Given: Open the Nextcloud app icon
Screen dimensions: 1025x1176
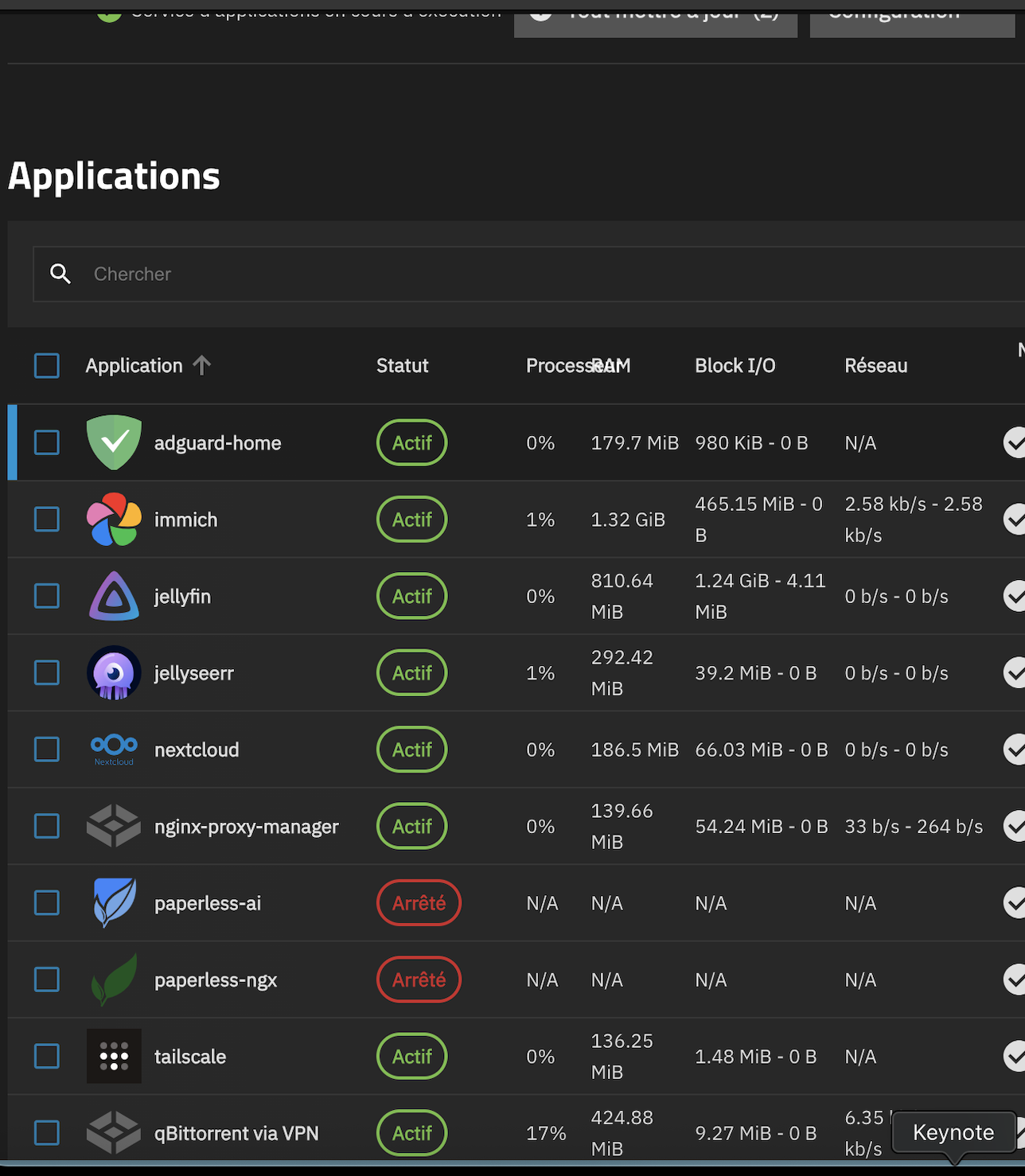Looking at the screenshot, I should [x=114, y=749].
